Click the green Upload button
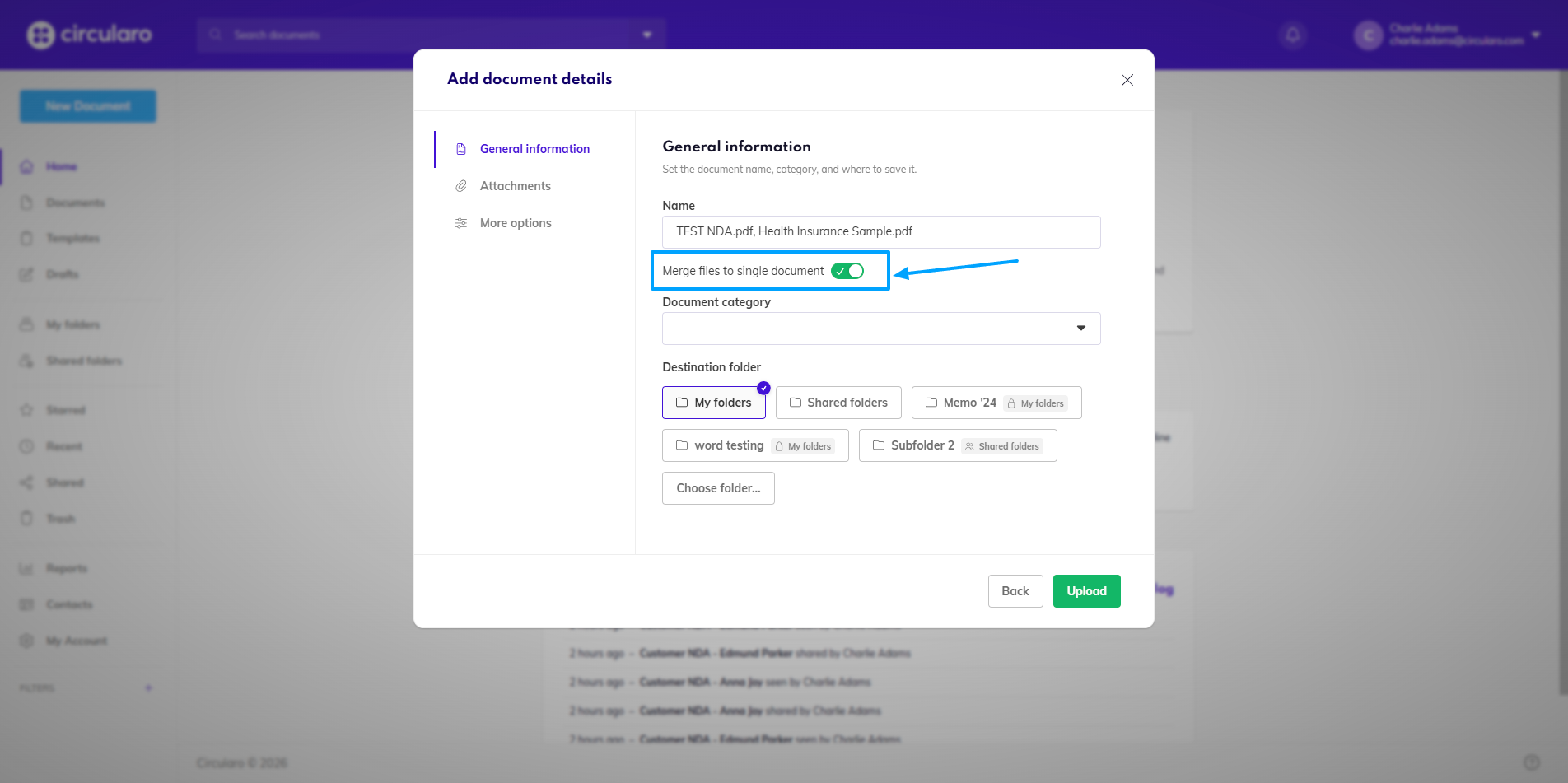The image size is (1568, 783). tap(1087, 591)
